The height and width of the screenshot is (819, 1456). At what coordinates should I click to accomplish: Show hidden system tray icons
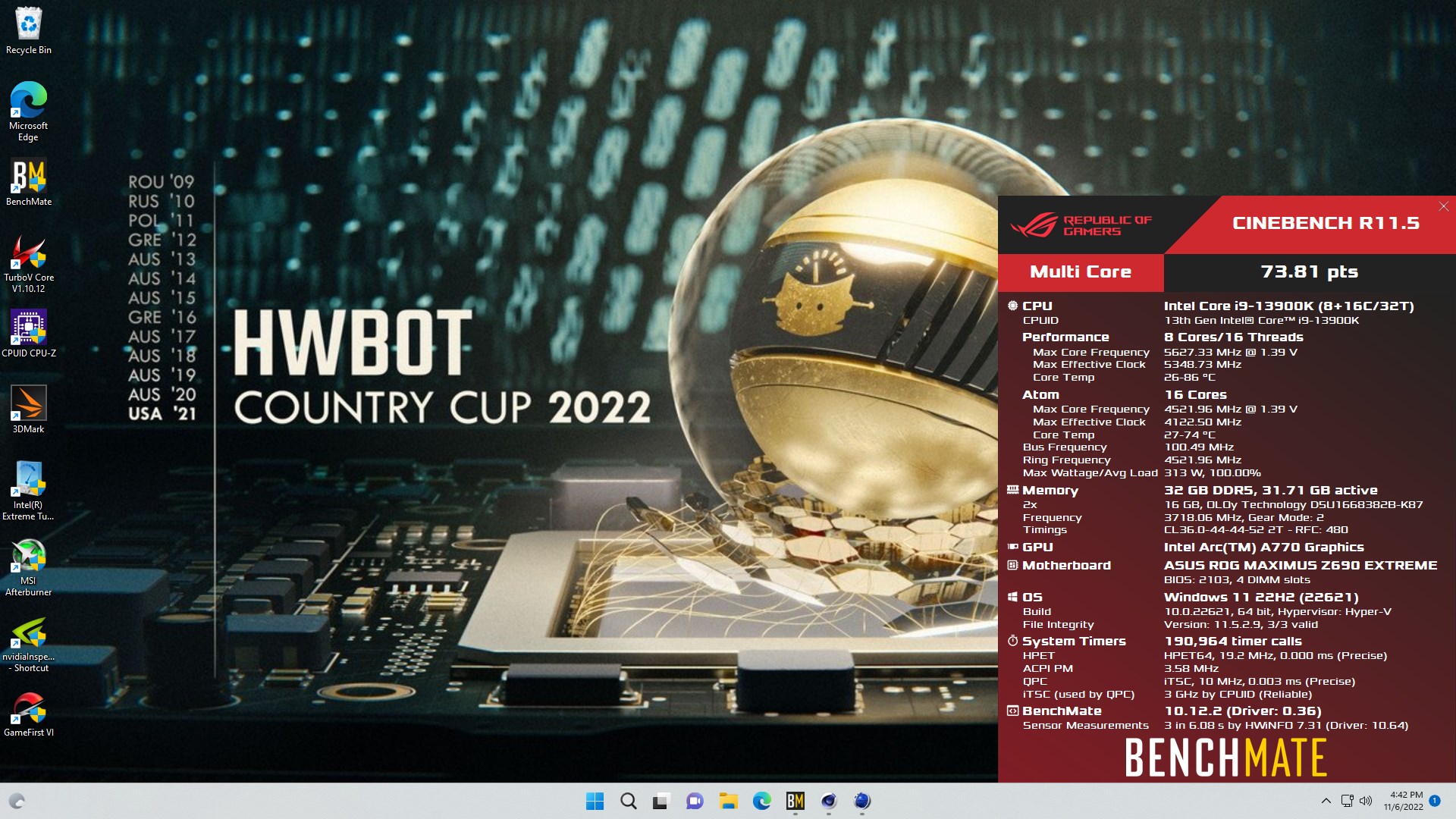click(x=1326, y=801)
